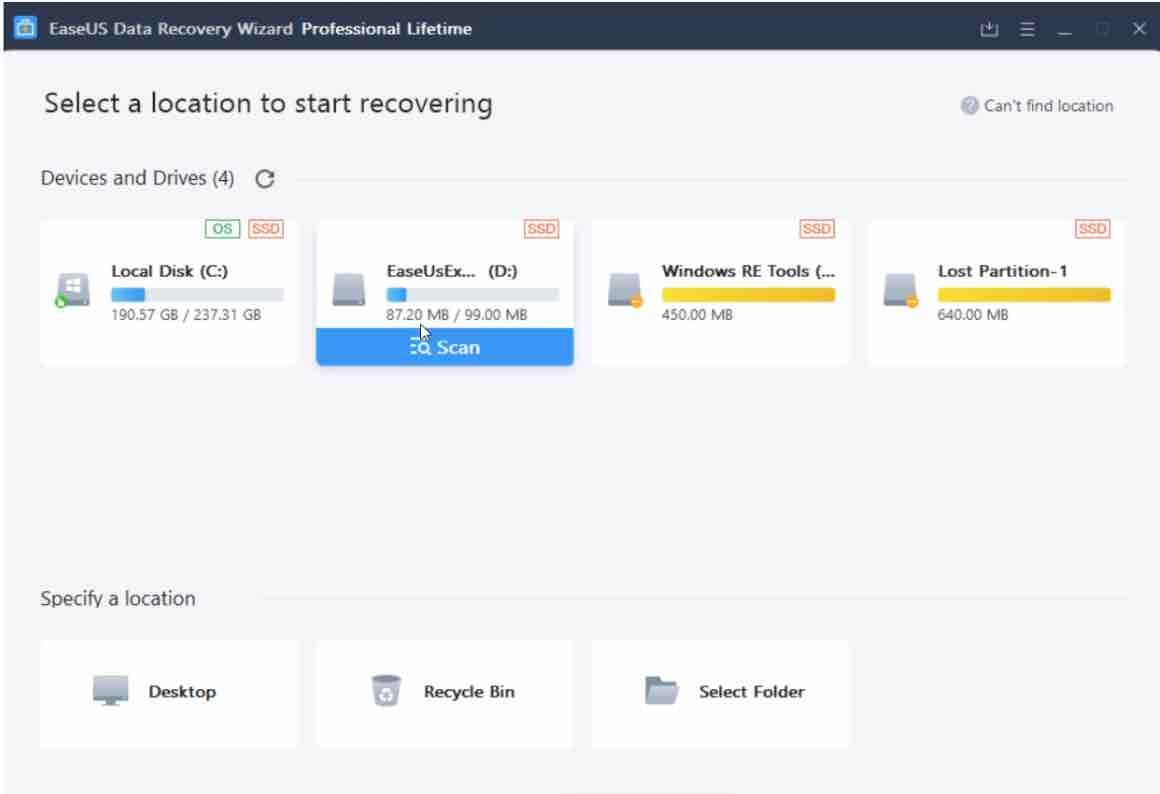The image size is (1160, 794).
Task: Open the Select Folder option
Action: click(721, 693)
